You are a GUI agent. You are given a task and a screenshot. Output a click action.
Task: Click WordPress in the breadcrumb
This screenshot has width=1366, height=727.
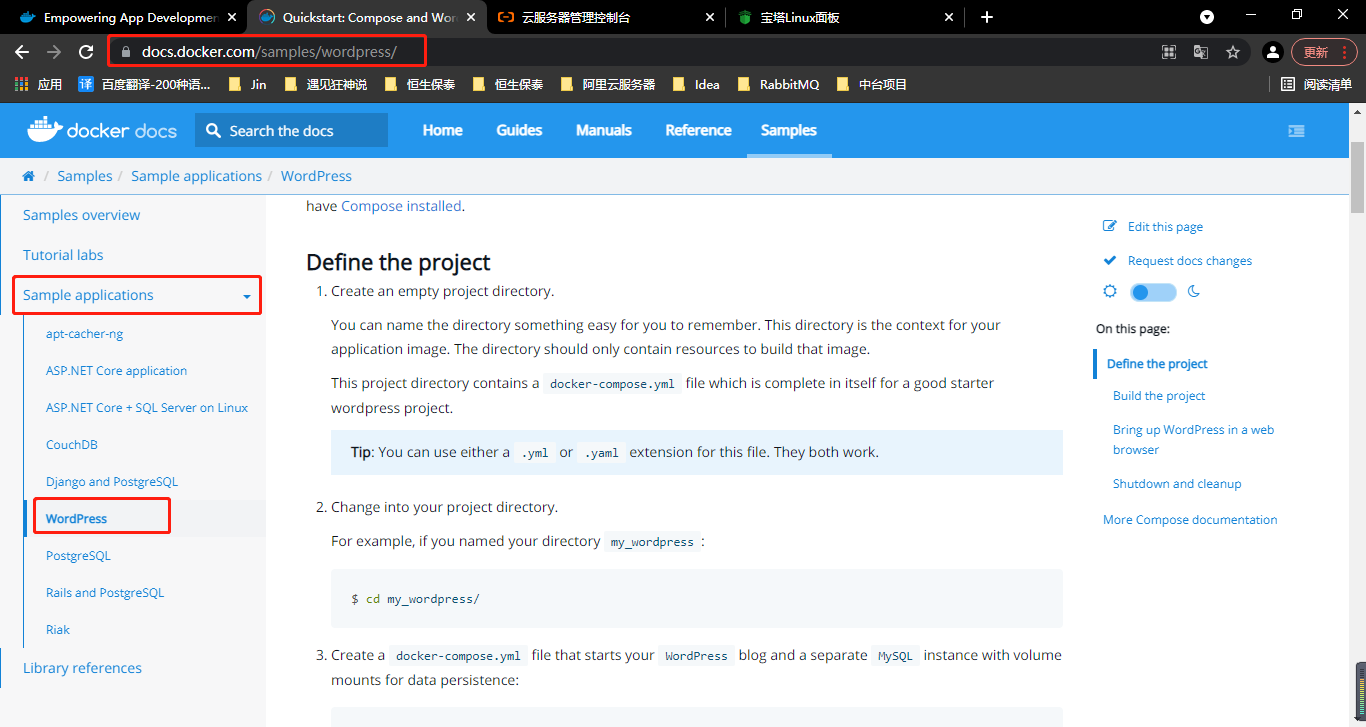tap(316, 176)
